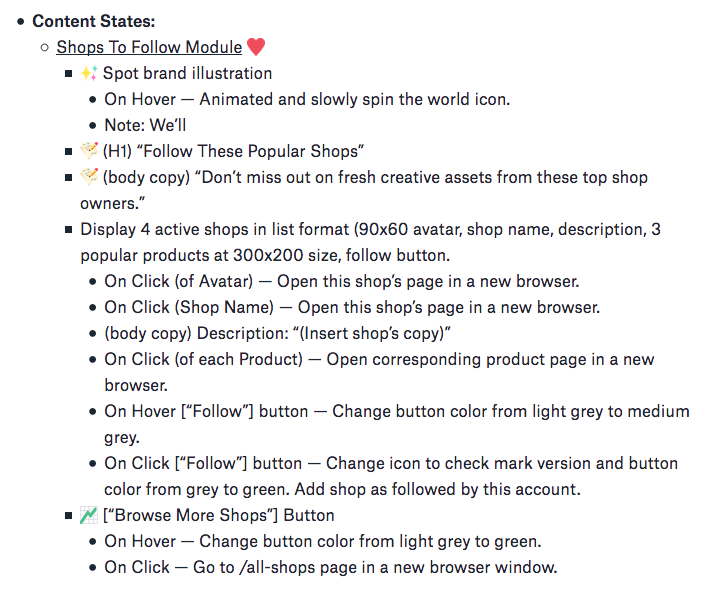
Task: Click the sparkles emoji before Spot brand
Action: [88, 73]
